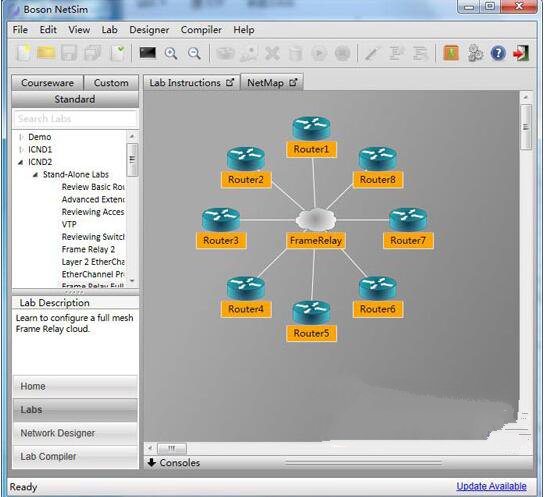Screen dimensions: 547x497
Task: Click the Standard header button
Action: point(75,99)
